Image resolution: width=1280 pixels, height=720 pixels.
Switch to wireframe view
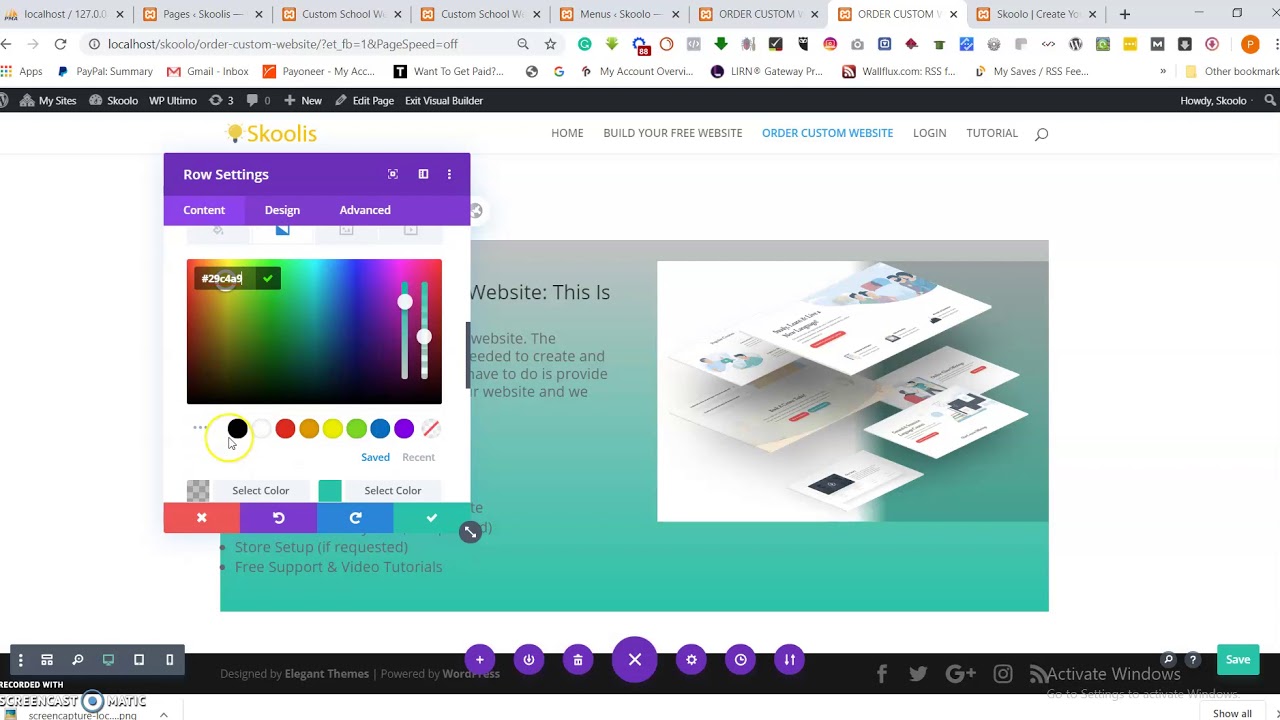pyautogui.click(x=47, y=660)
